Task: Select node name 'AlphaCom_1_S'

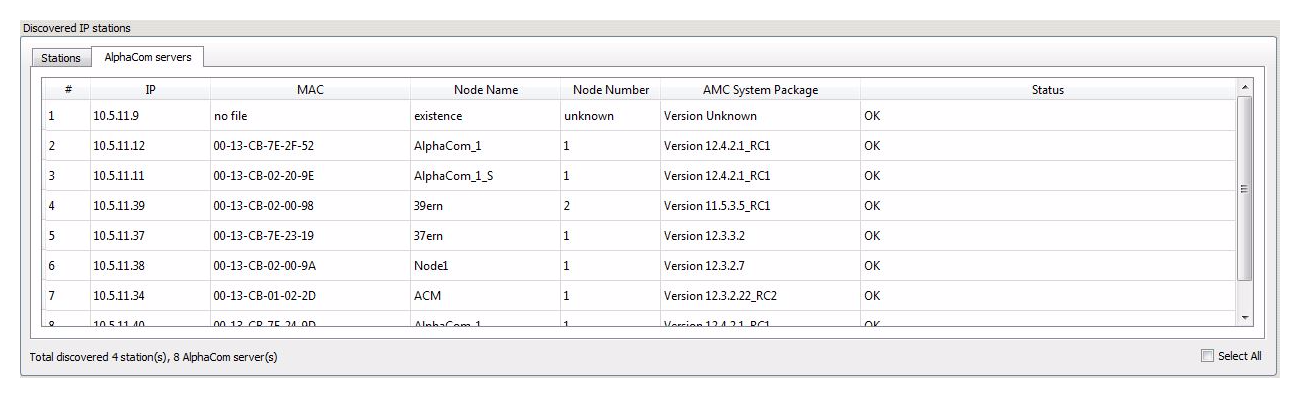Action: pos(486,176)
